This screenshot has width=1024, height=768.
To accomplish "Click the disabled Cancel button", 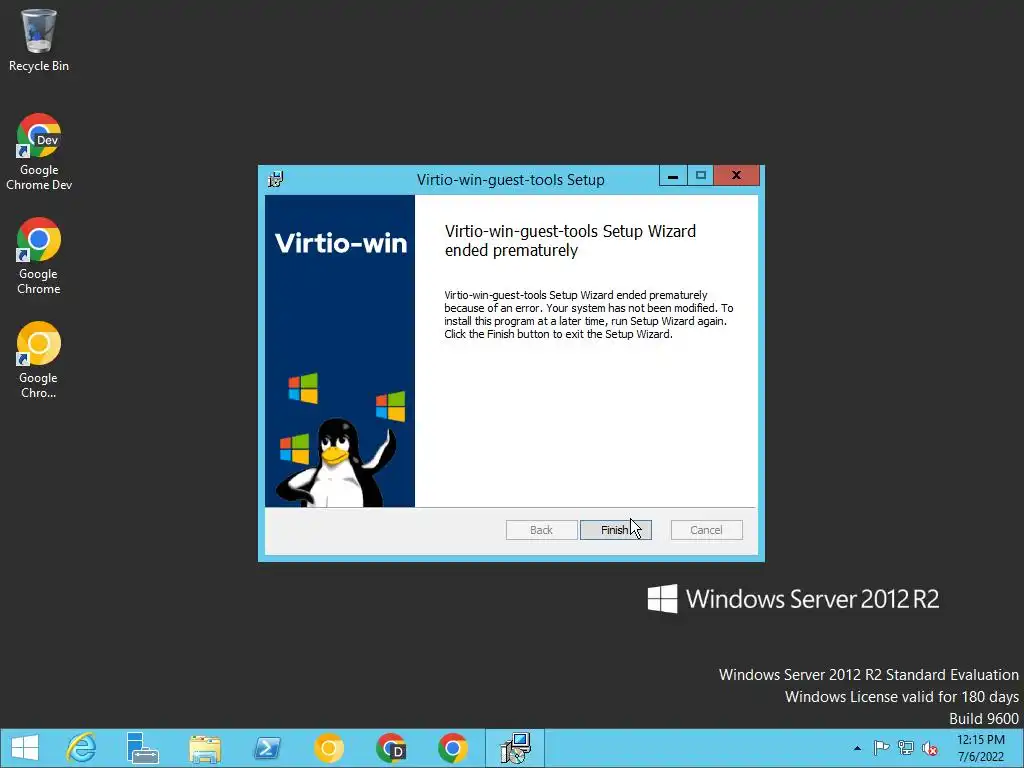I will 707,530.
